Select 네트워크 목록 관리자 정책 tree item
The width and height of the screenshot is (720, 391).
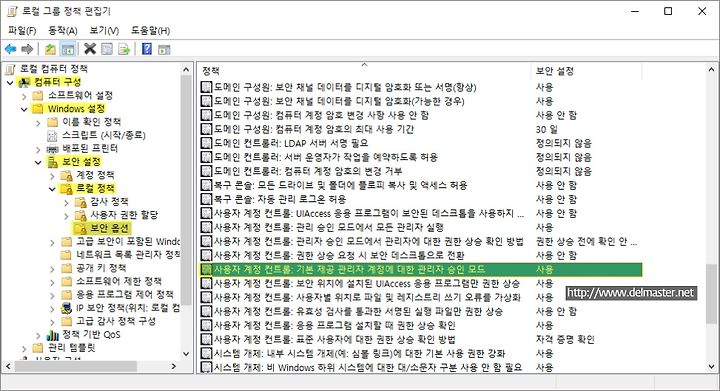point(128,255)
